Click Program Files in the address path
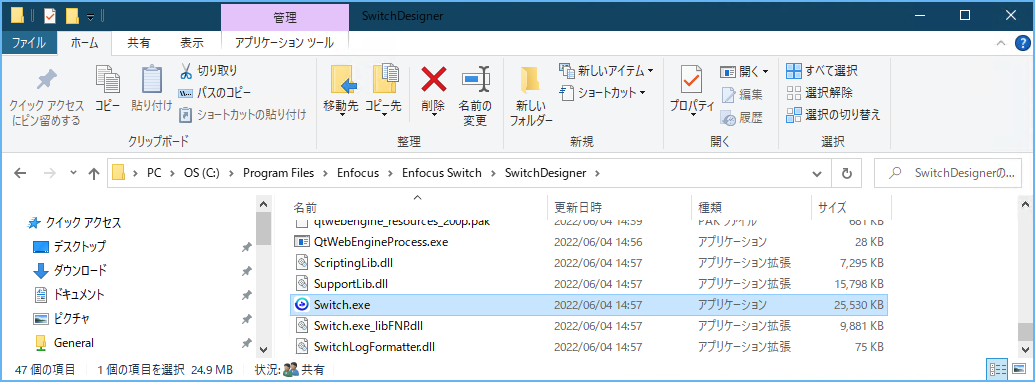Viewport: 1035px width, 382px height. tap(280, 174)
